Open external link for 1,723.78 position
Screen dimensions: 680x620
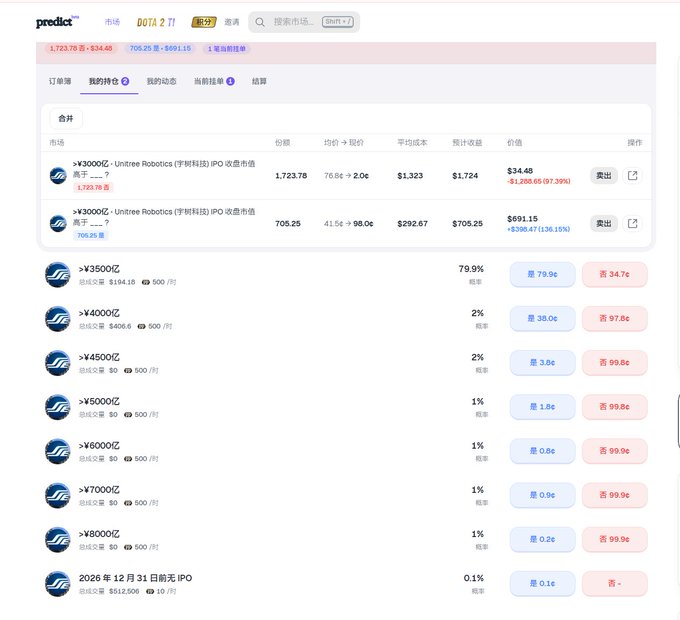[632, 176]
